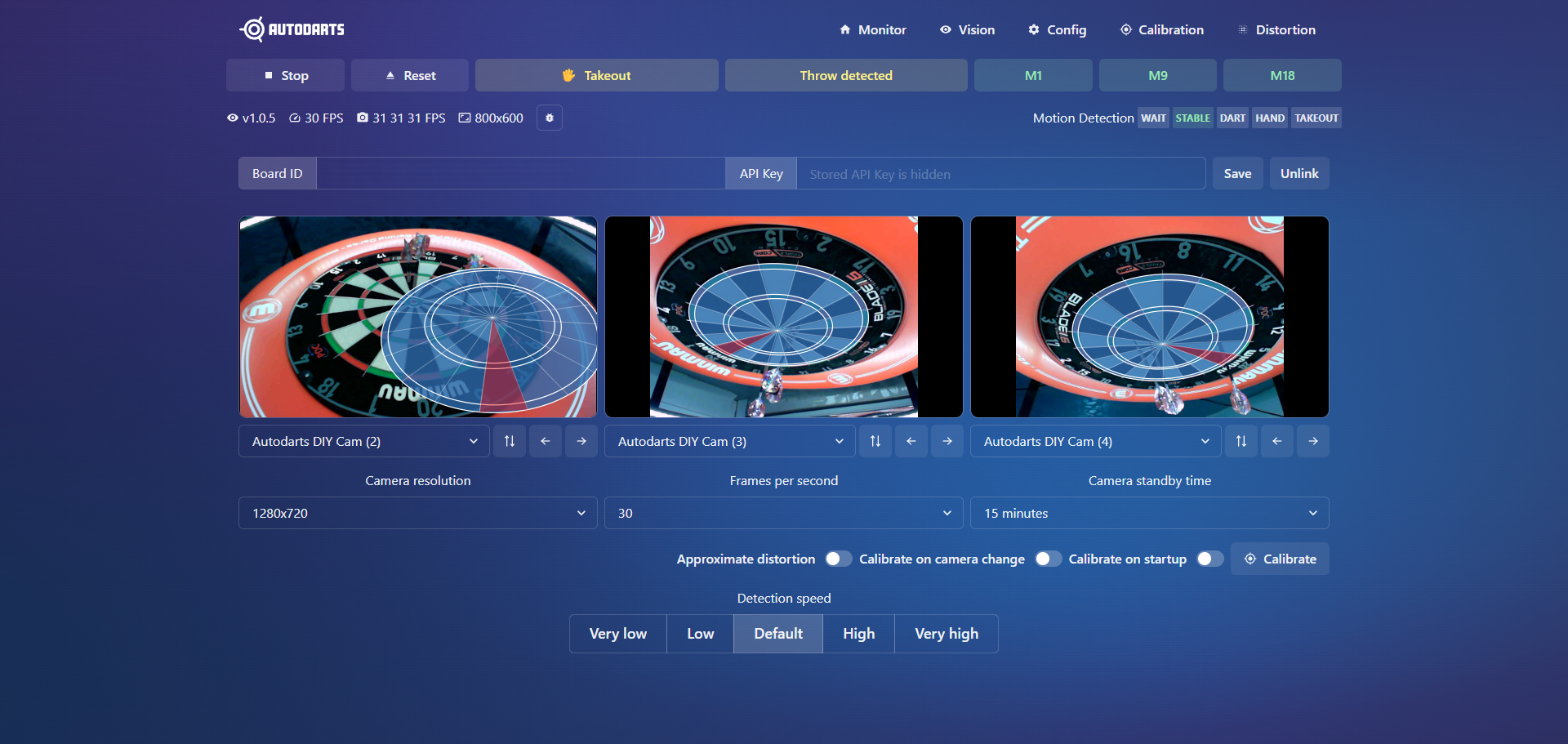Screen dimensions: 1568x744
Task: Click the STABLE motion status badge
Action: (1192, 118)
